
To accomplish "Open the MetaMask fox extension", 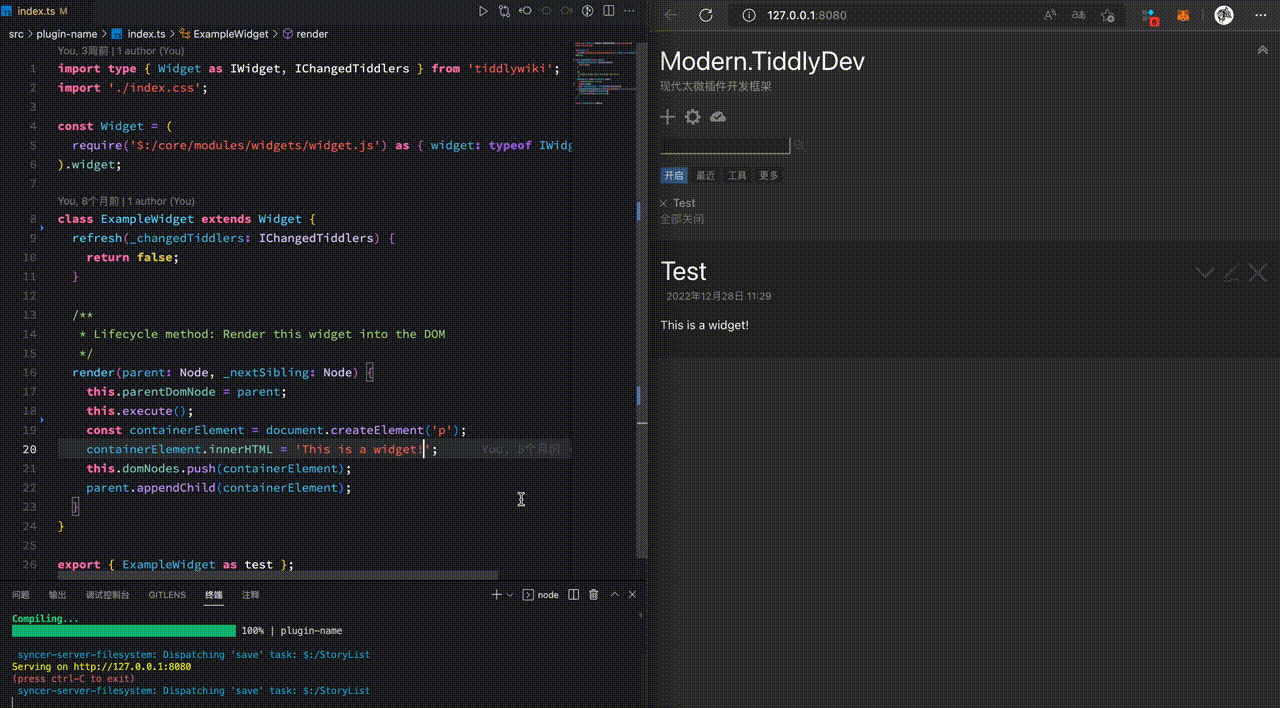I will (1183, 15).
